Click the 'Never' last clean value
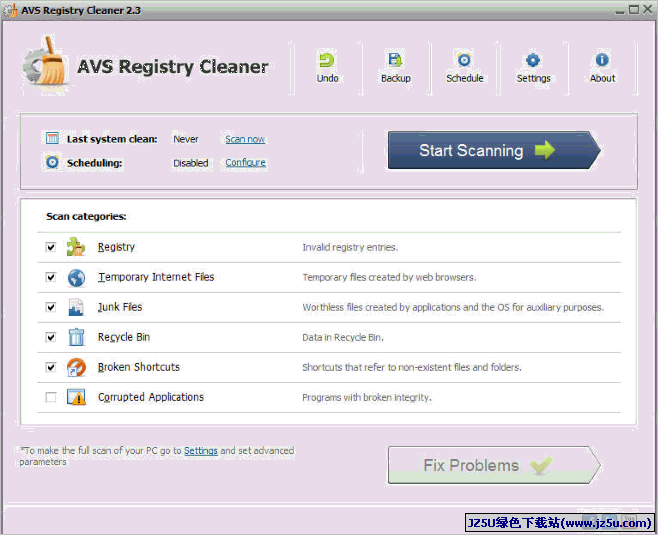658x535 pixels. coord(185,139)
